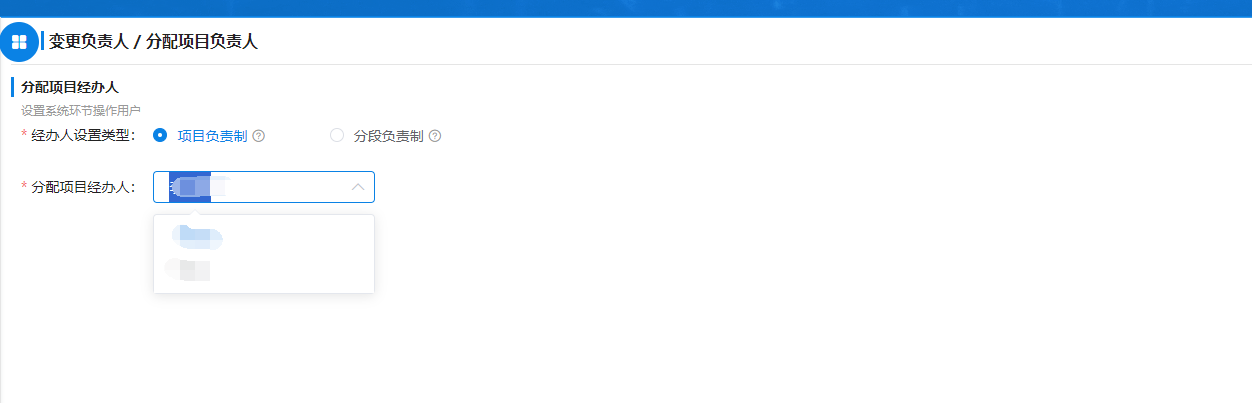Click help icon beside 分段负责制
The width and height of the screenshot is (1252, 403).
point(435,136)
